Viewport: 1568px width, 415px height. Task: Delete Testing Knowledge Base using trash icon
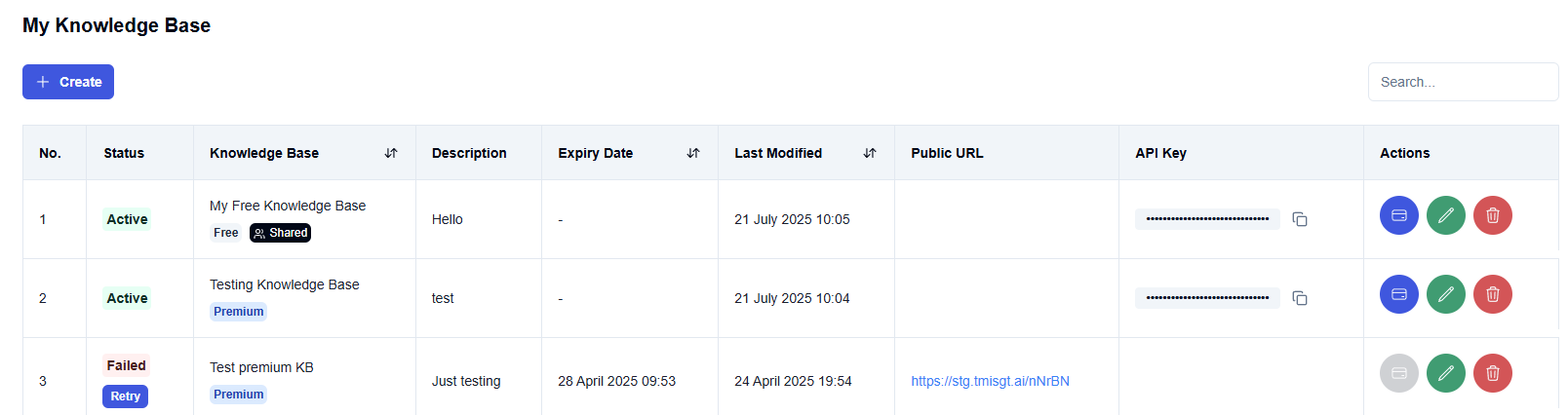(1492, 294)
